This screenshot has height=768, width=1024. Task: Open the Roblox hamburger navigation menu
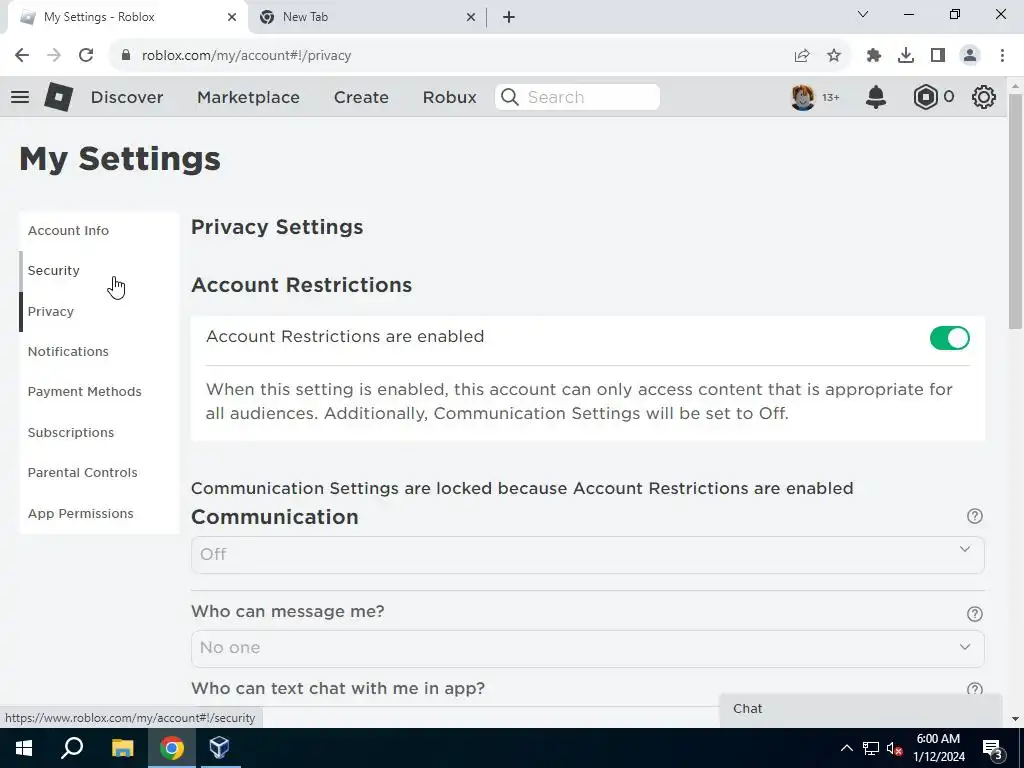20,97
